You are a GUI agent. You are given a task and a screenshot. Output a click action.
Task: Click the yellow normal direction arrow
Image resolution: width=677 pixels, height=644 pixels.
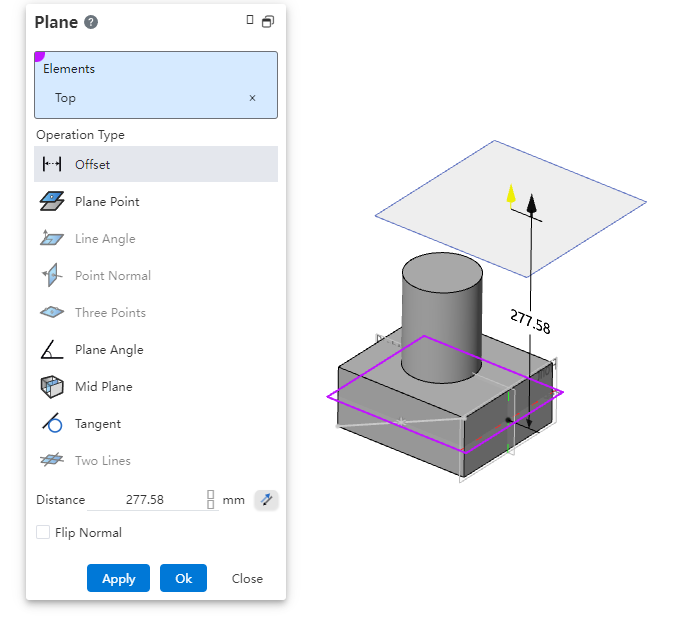click(511, 194)
